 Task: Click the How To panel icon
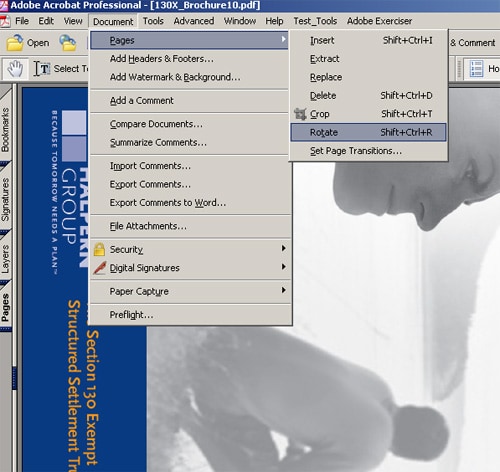[x=476, y=69]
